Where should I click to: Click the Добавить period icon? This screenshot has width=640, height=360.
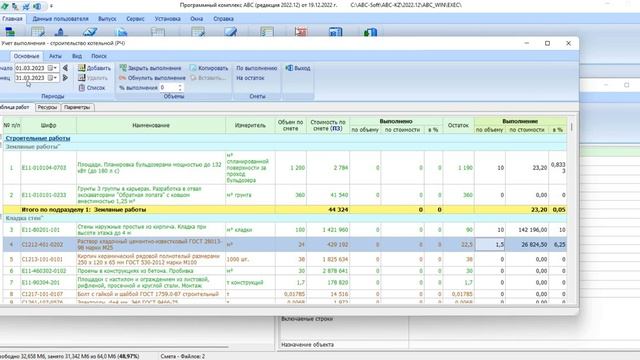coord(82,68)
